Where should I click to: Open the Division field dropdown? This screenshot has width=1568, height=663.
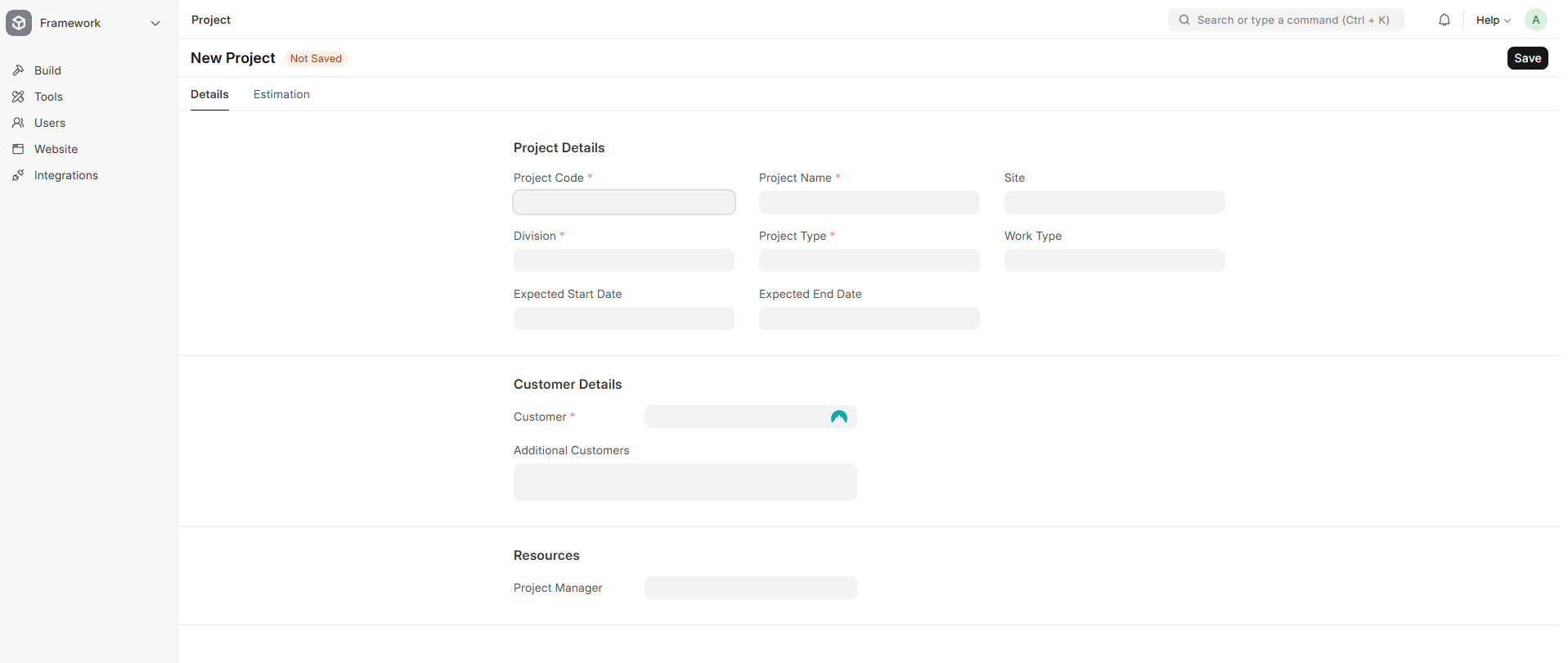click(623, 260)
